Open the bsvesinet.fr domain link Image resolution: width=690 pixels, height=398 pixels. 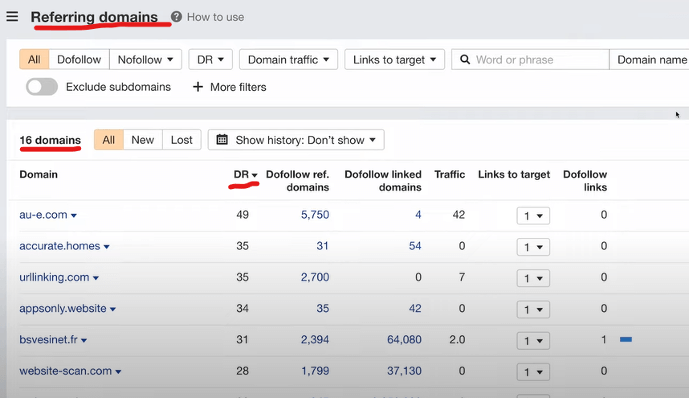tap(48, 340)
